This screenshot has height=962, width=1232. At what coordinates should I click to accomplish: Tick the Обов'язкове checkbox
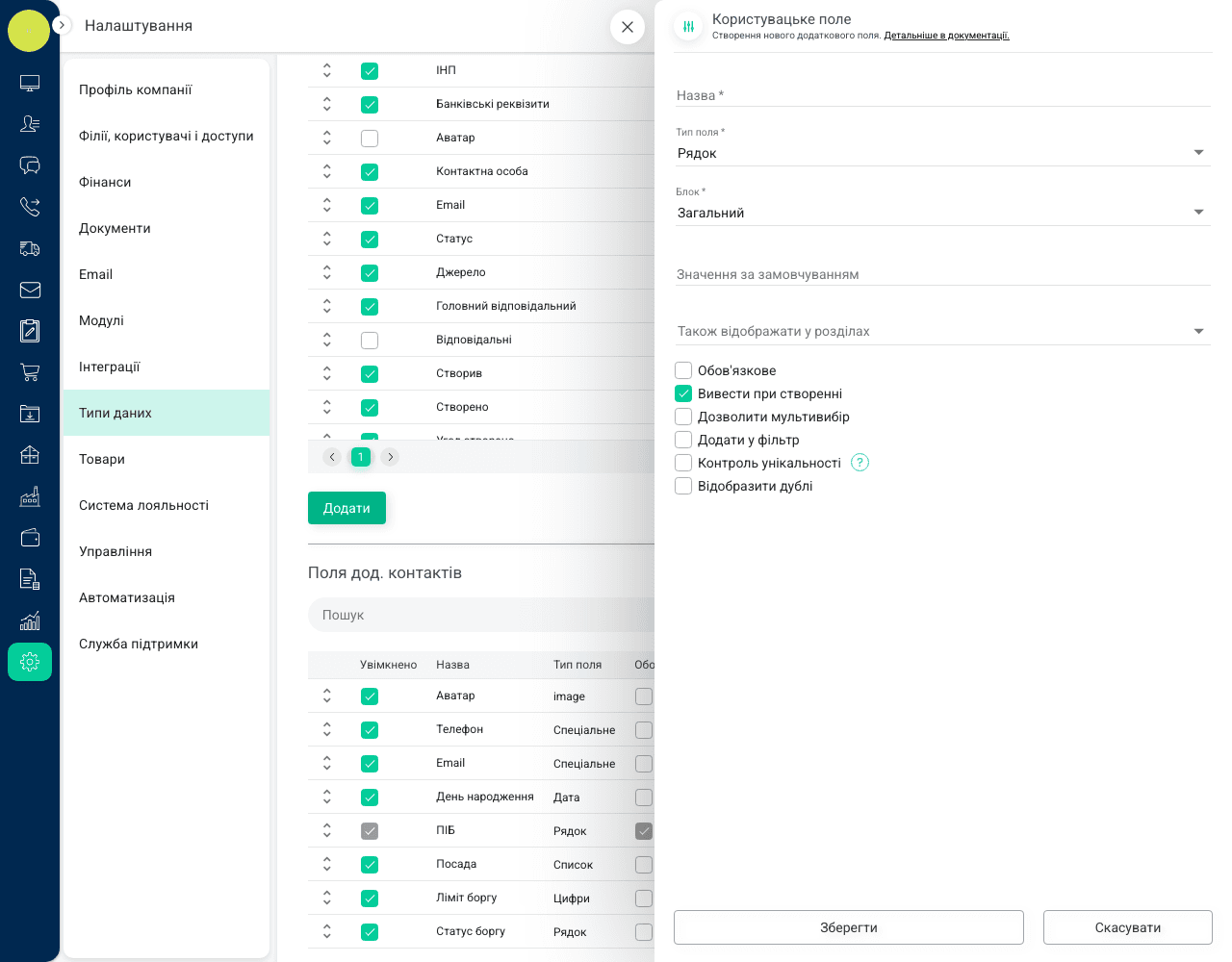point(683,370)
